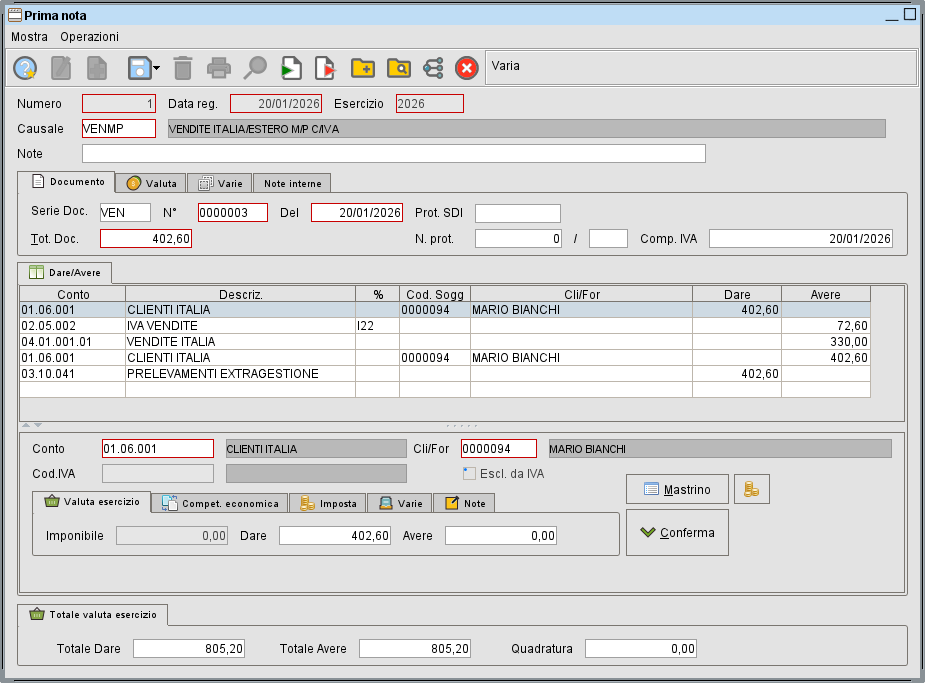Open the folder search icon

pyautogui.click(x=398, y=67)
